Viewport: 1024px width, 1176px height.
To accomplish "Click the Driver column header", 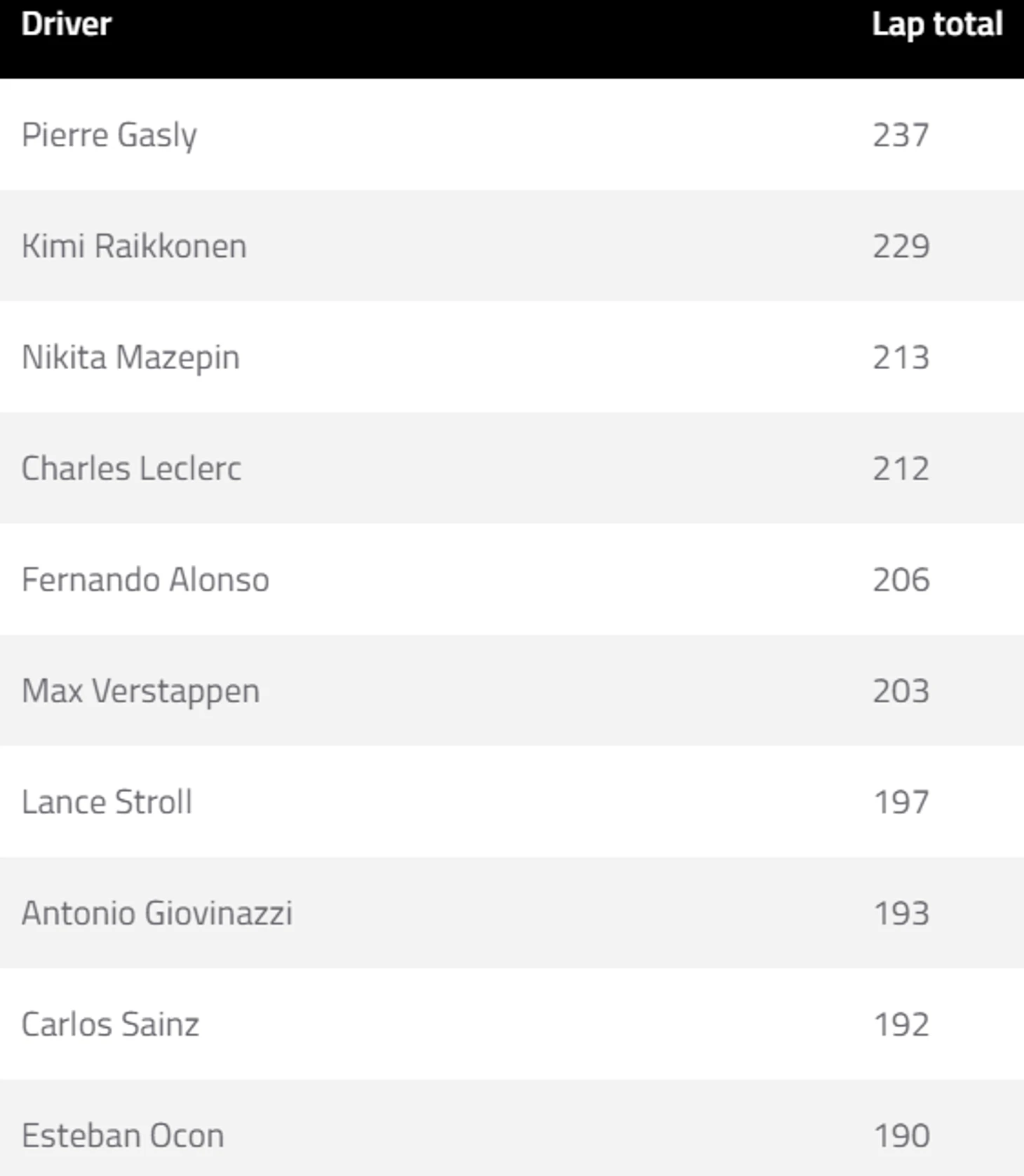I will tap(67, 25).
